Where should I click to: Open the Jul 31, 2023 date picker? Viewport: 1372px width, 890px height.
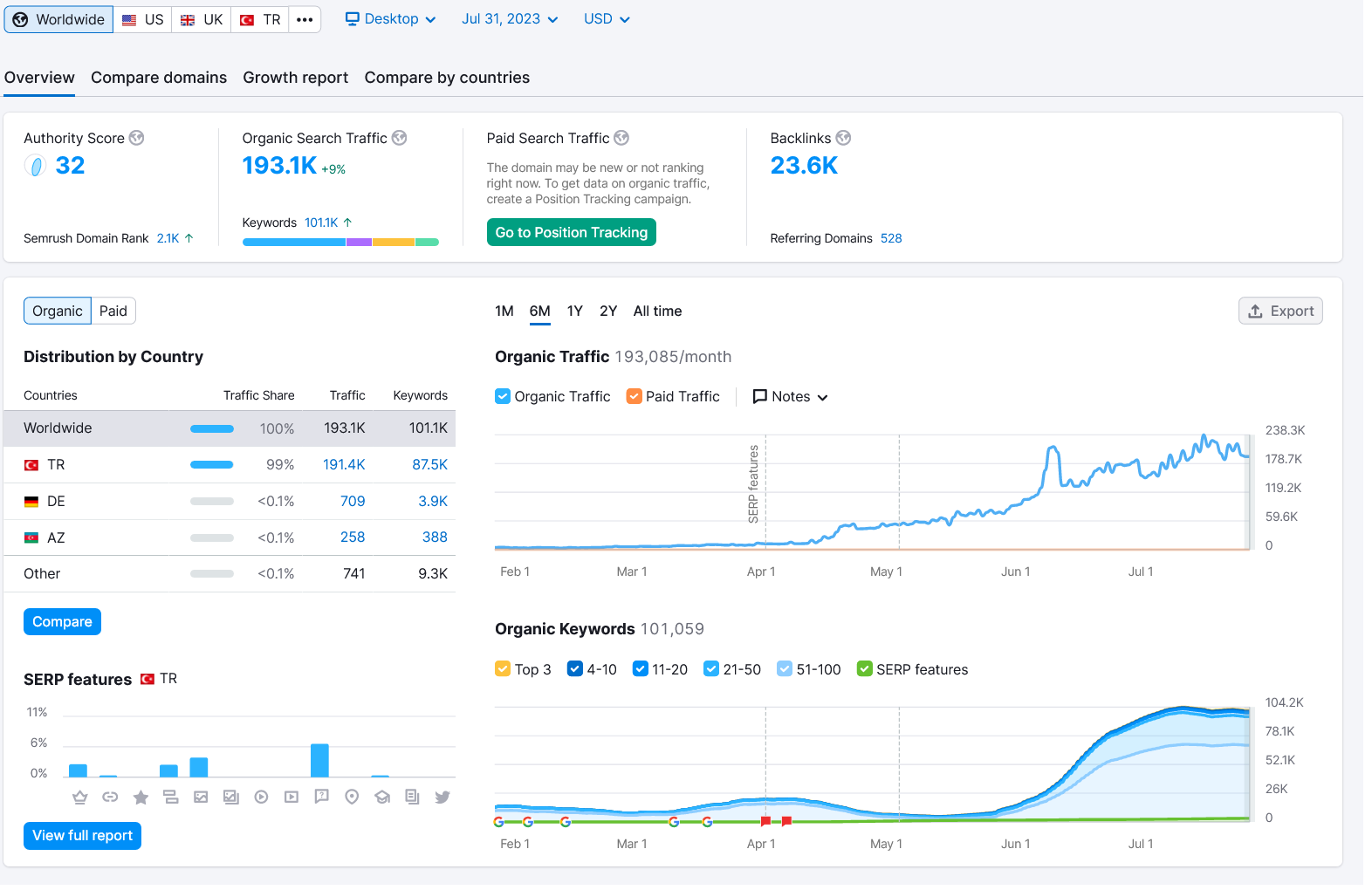(x=510, y=19)
